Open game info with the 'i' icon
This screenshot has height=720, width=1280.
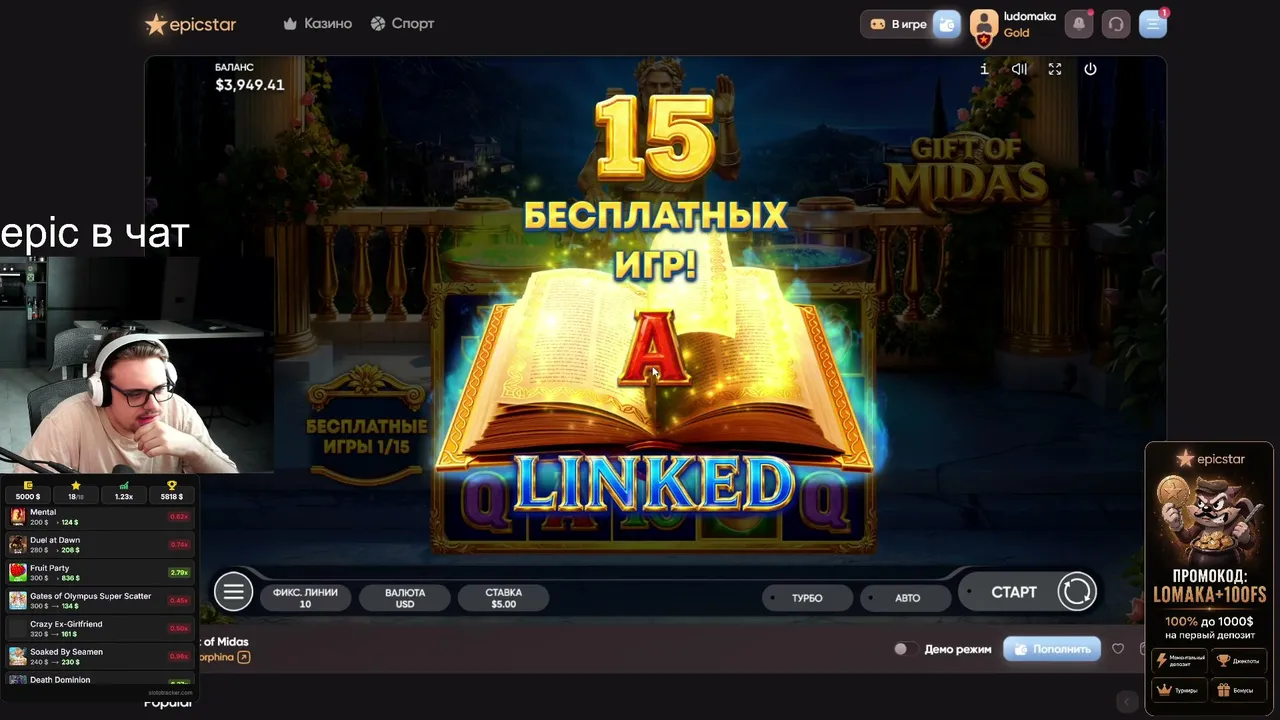tap(984, 69)
